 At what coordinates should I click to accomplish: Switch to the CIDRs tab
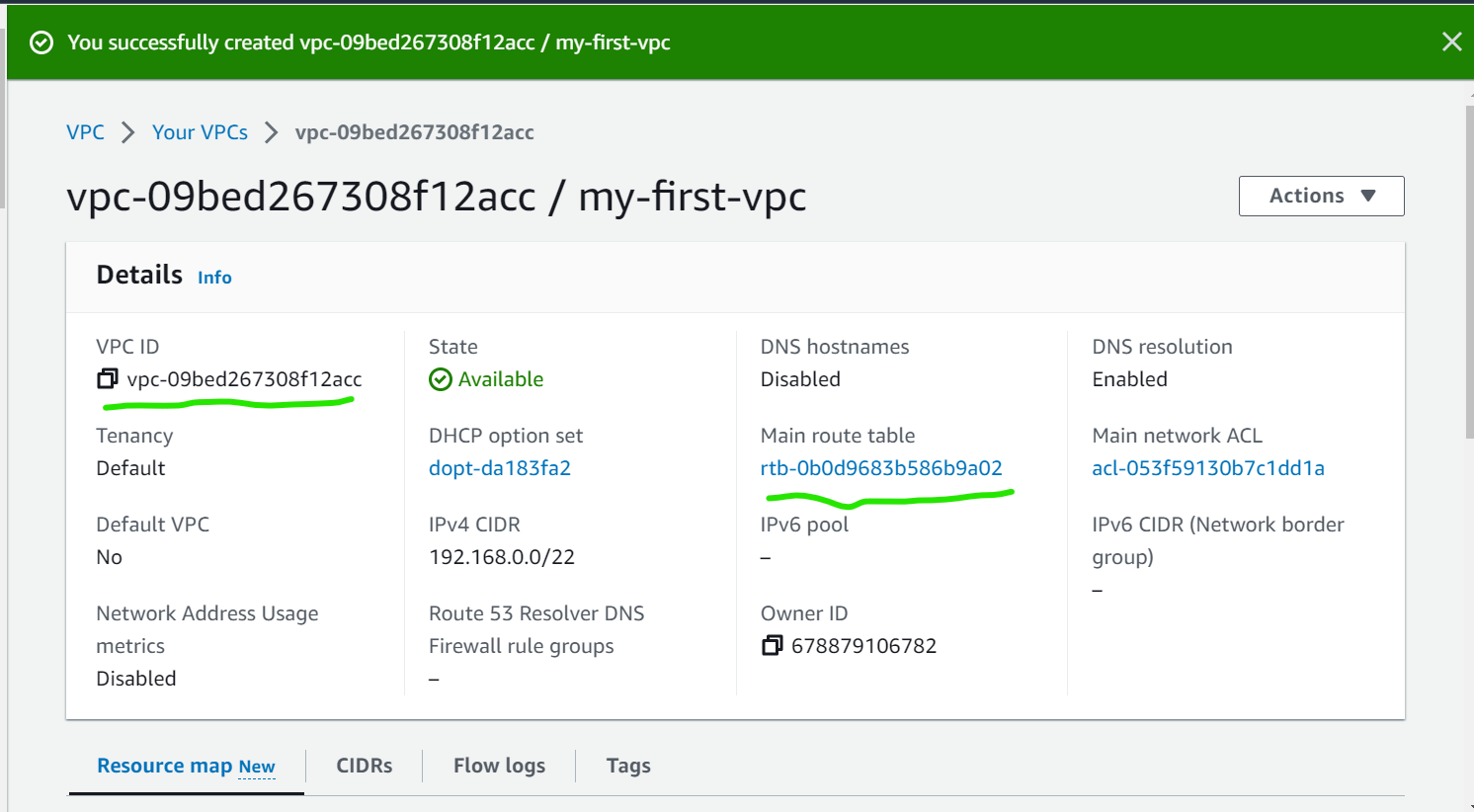[x=365, y=766]
